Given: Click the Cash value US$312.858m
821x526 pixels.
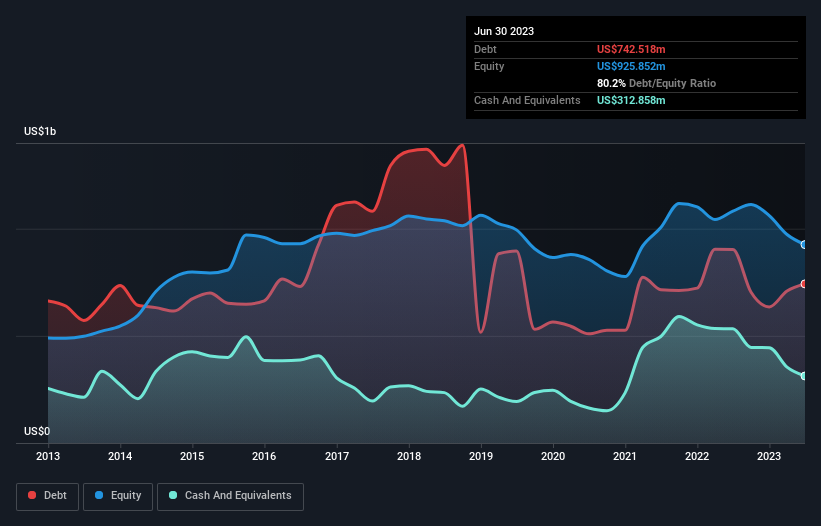Looking at the screenshot, I should pos(631,100).
